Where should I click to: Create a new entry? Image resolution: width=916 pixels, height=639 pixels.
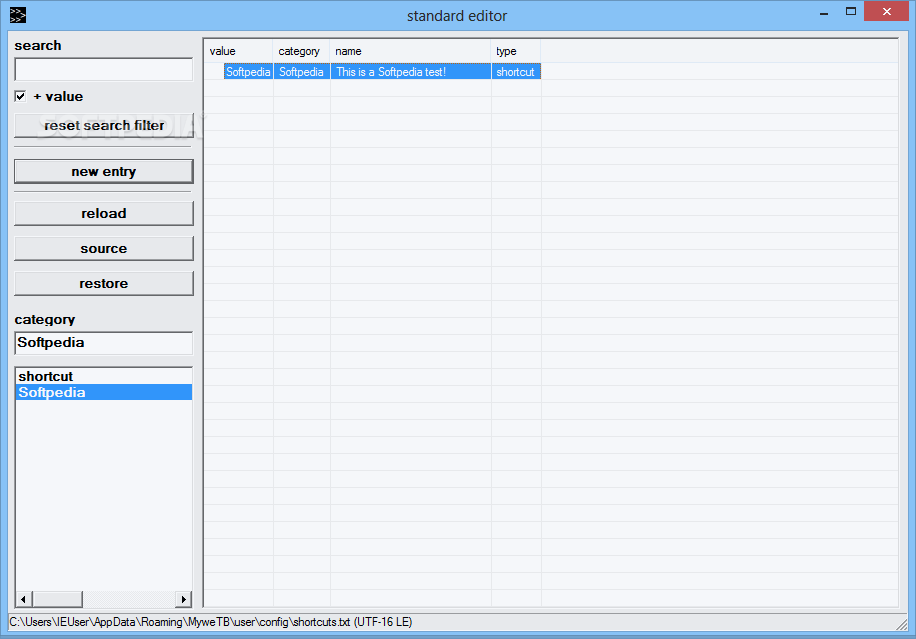pyautogui.click(x=103, y=172)
